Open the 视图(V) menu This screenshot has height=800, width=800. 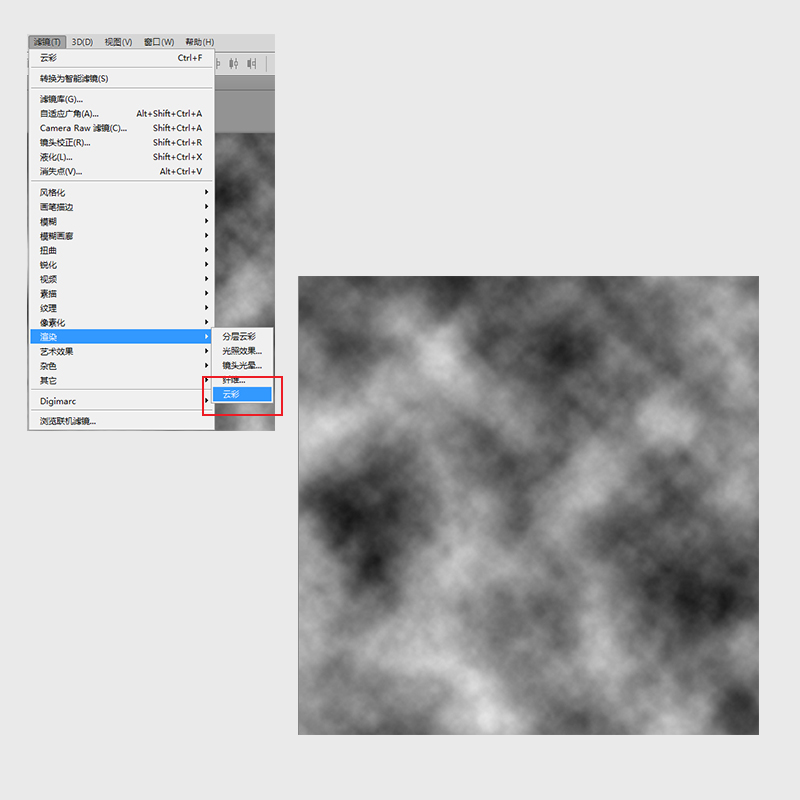(x=118, y=42)
